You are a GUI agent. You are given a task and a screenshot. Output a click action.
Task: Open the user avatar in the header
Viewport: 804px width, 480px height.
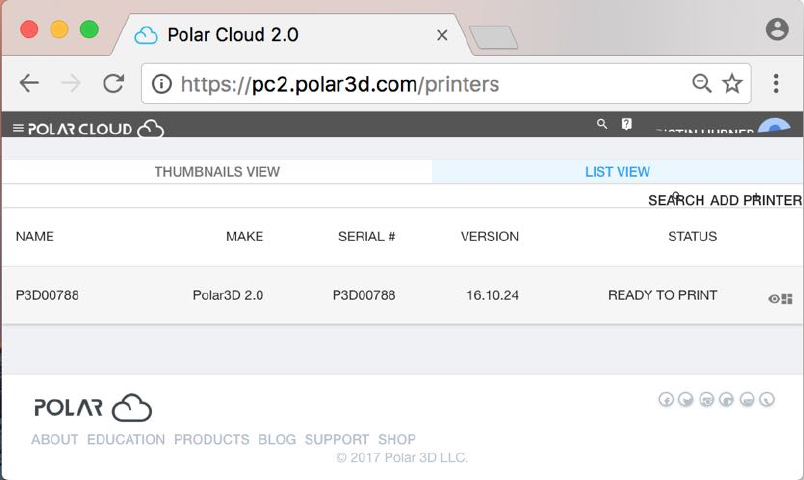(x=773, y=129)
